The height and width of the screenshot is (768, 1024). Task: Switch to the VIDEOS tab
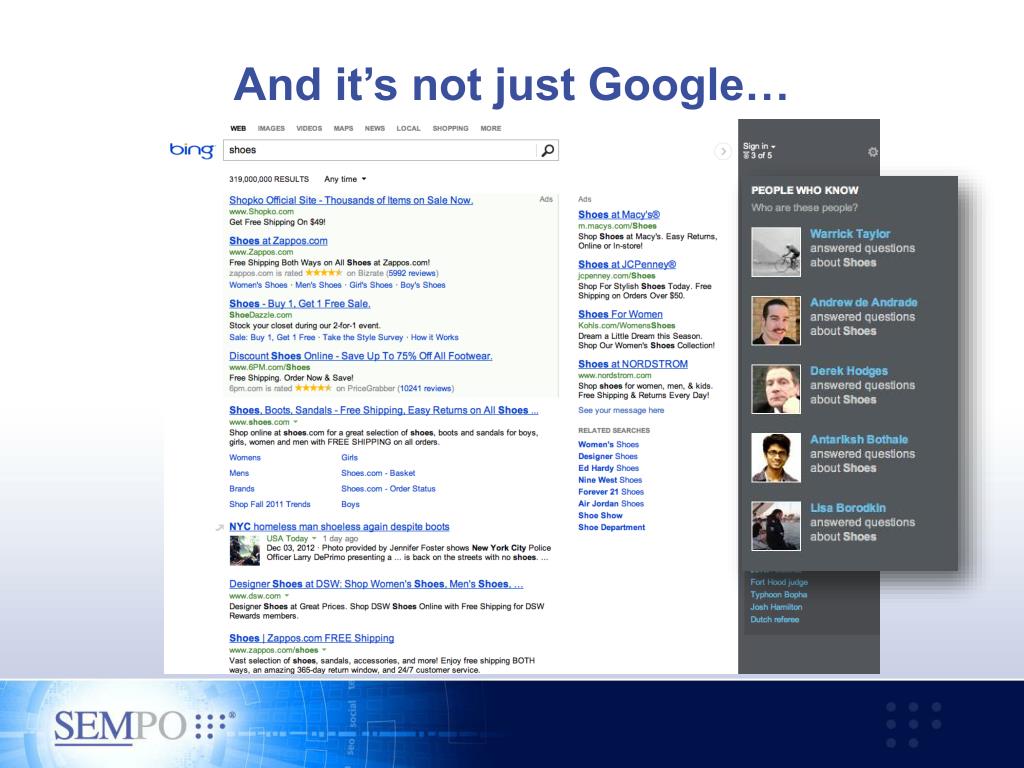tap(309, 129)
